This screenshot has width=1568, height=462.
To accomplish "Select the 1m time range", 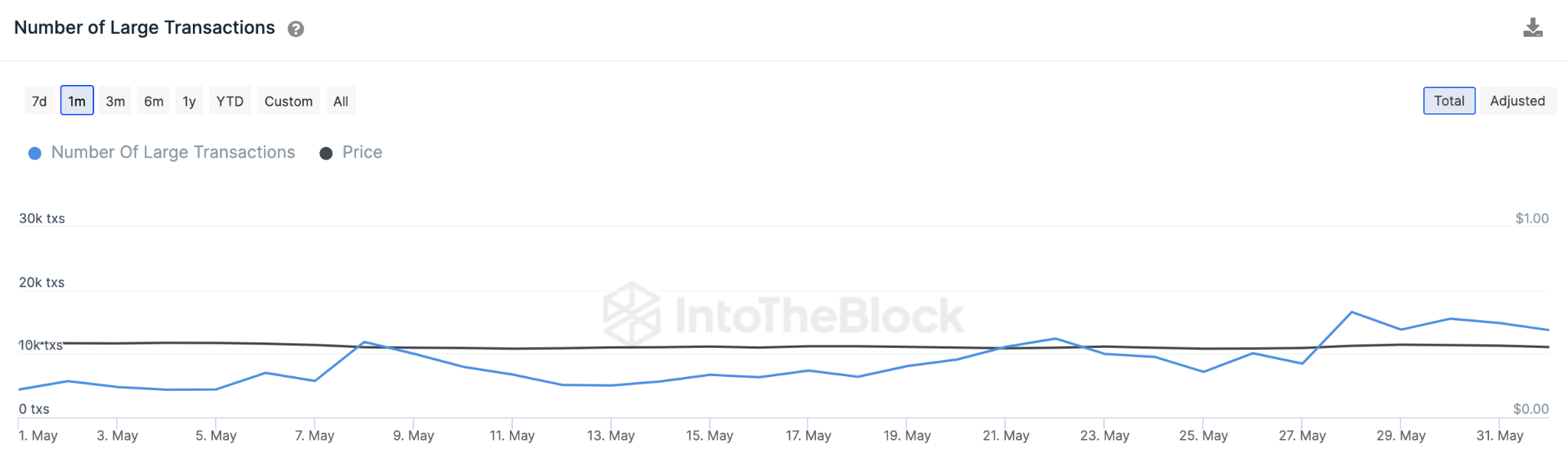I will 77,101.
